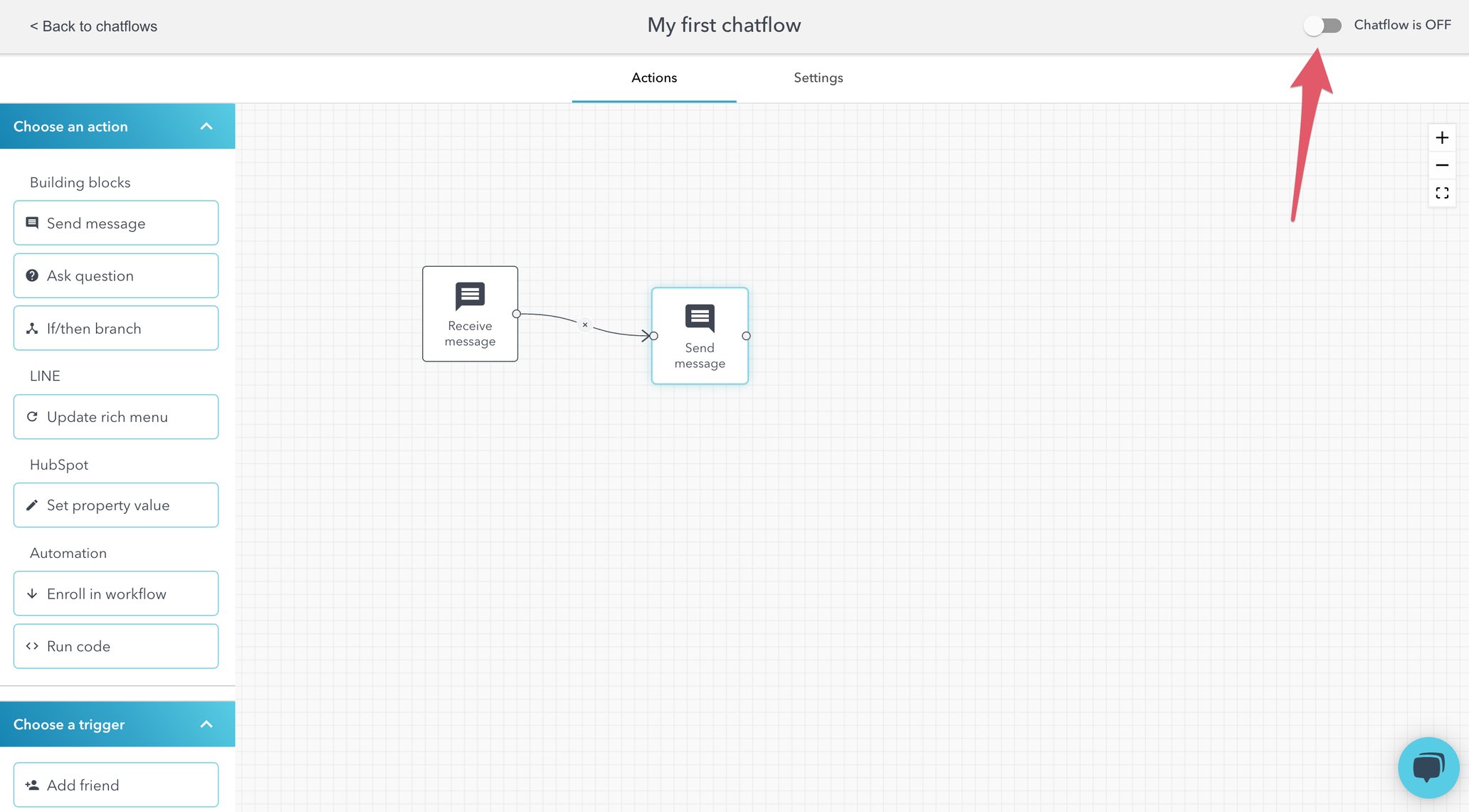Open the Actions tab

(653, 78)
